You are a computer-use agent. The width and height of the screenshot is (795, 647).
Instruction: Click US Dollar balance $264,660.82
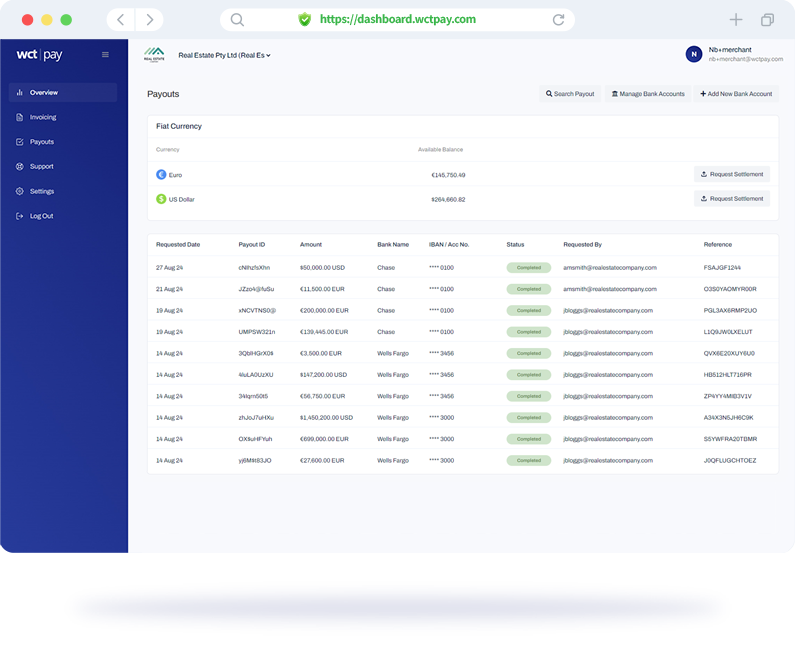[x=448, y=199]
